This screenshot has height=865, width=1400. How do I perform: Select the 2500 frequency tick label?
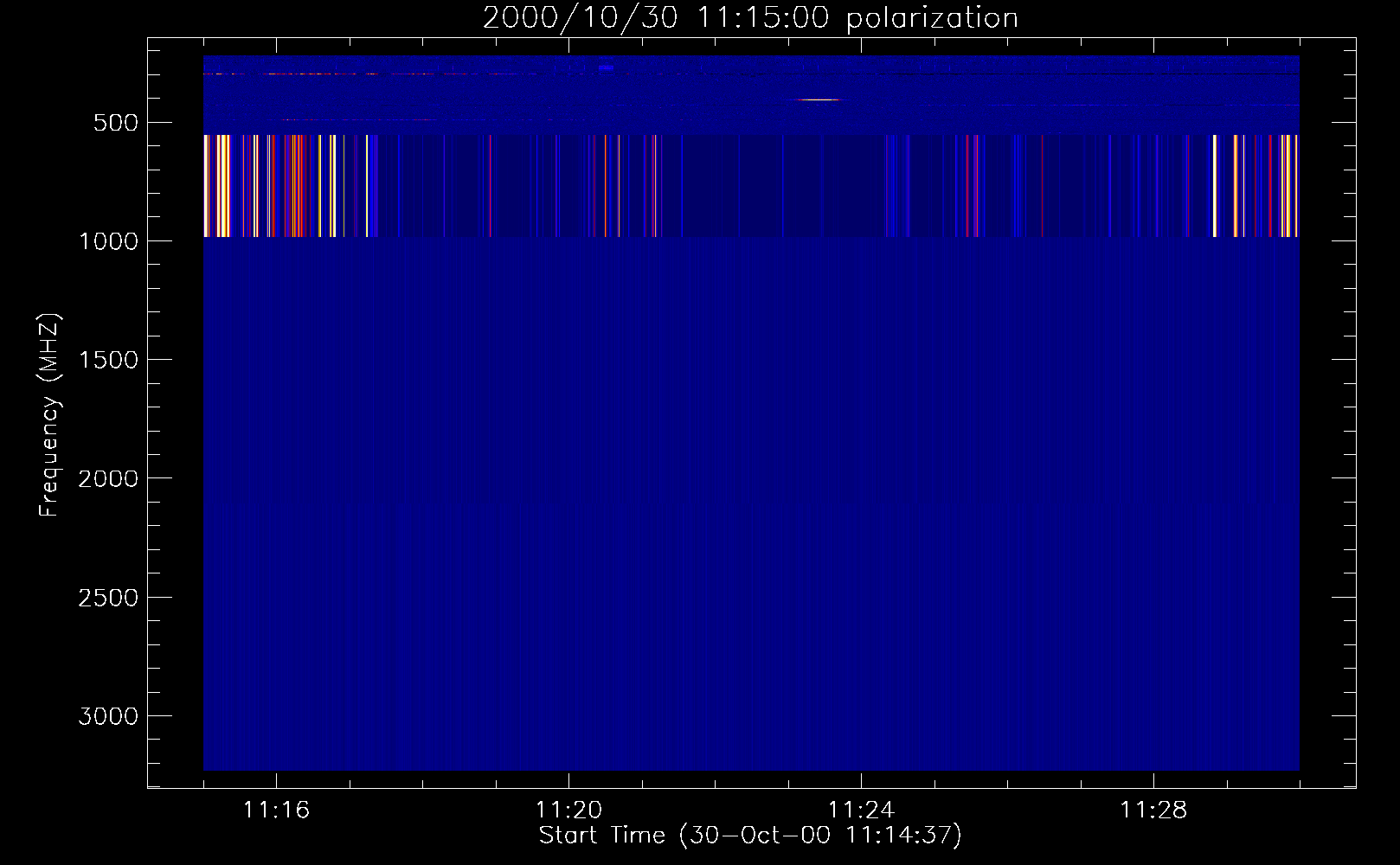tap(108, 598)
